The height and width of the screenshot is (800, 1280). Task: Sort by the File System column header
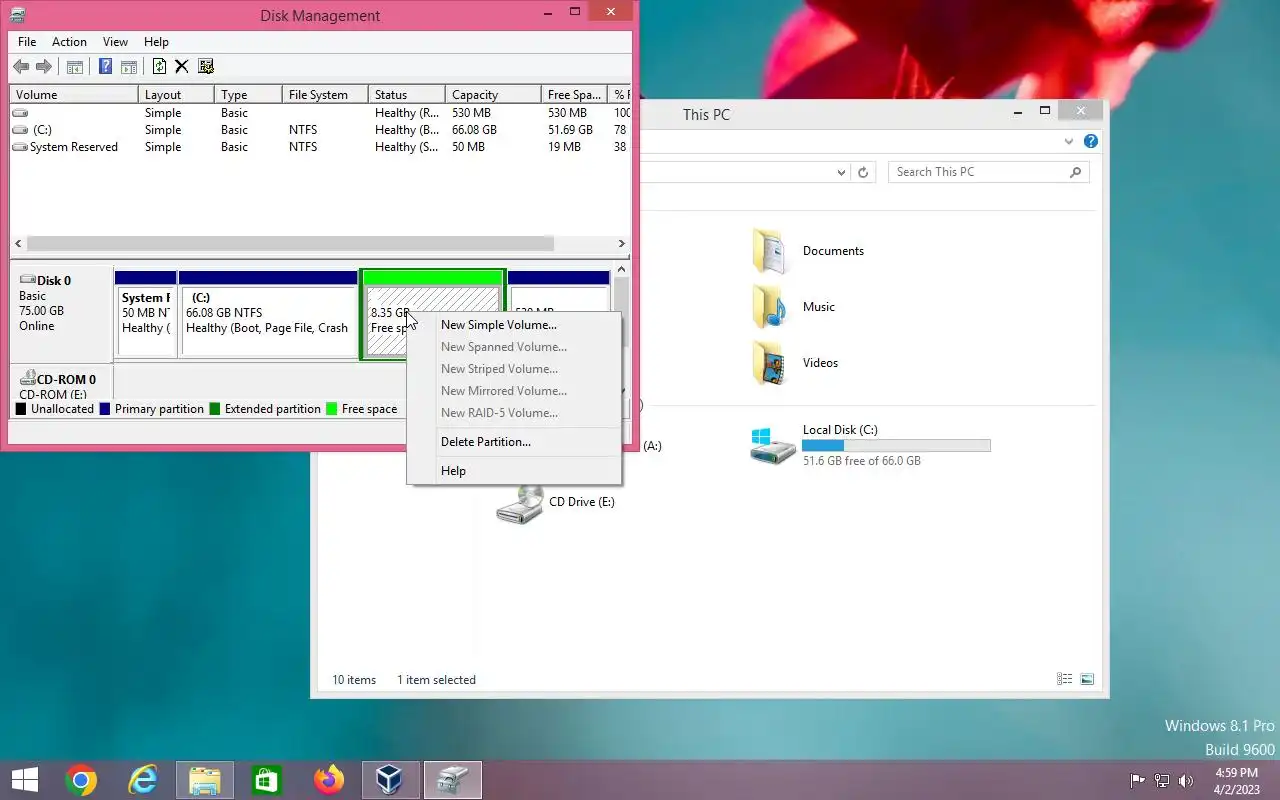325,95
